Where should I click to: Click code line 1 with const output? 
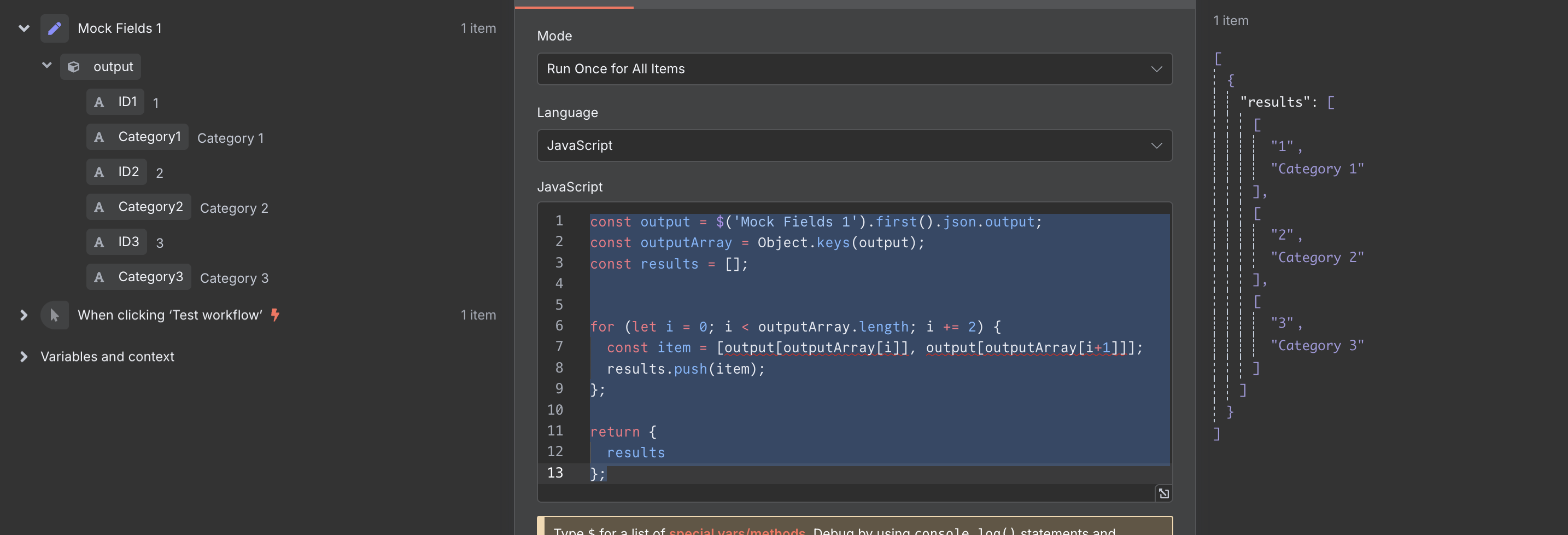pyautogui.click(x=816, y=222)
